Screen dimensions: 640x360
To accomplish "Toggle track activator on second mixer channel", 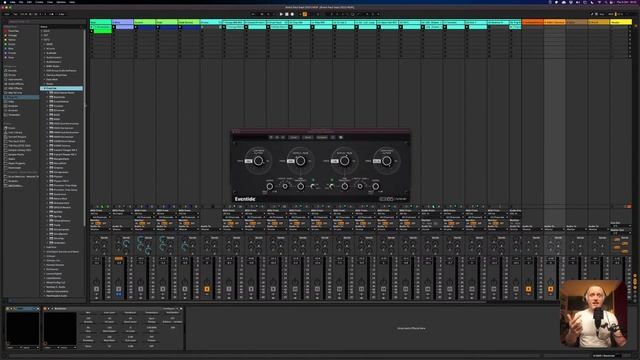I will click(x=118, y=289).
